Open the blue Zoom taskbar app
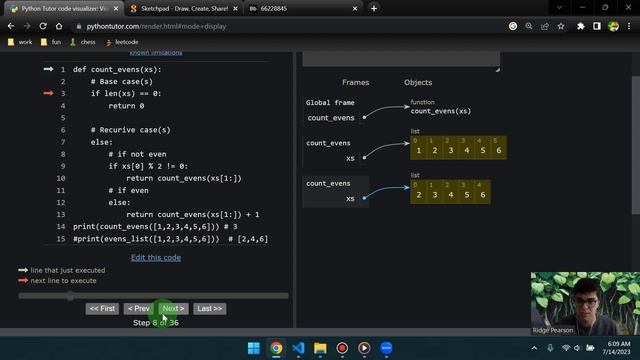This screenshot has height=360, width=640. tap(386, 348)
